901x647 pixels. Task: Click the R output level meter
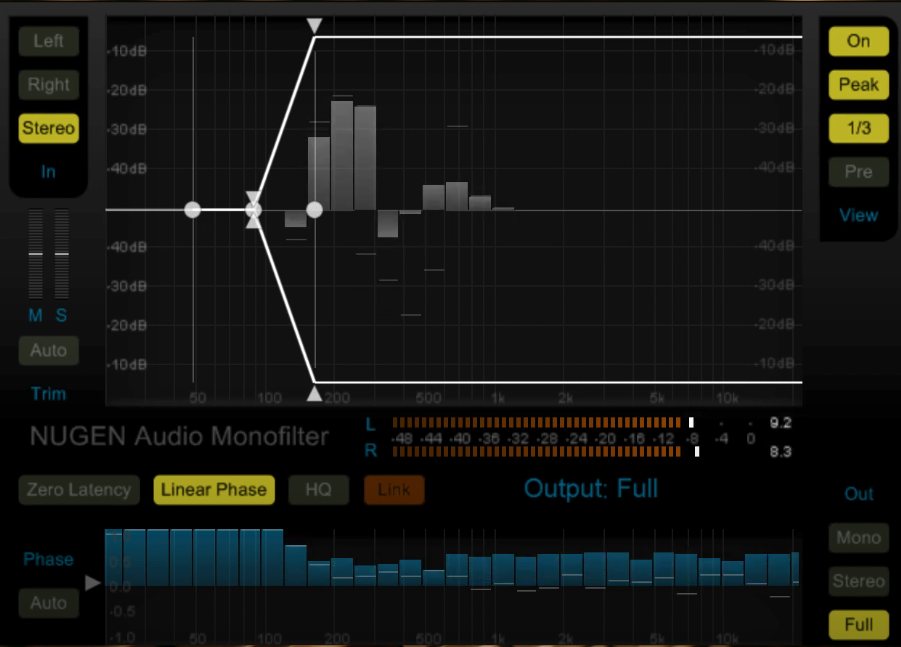546,452
